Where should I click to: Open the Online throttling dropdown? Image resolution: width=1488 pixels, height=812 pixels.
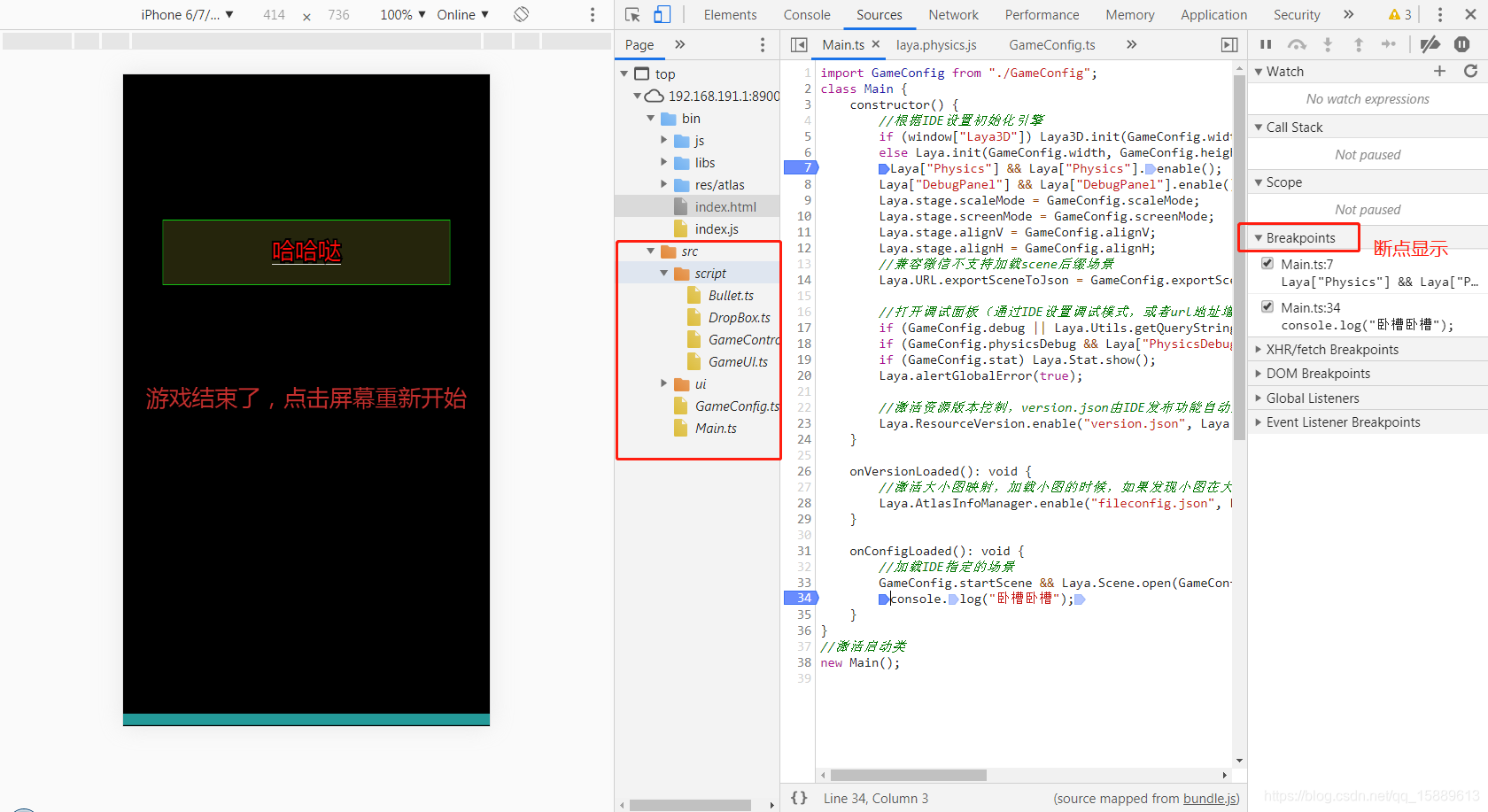[x=463, y=14]
